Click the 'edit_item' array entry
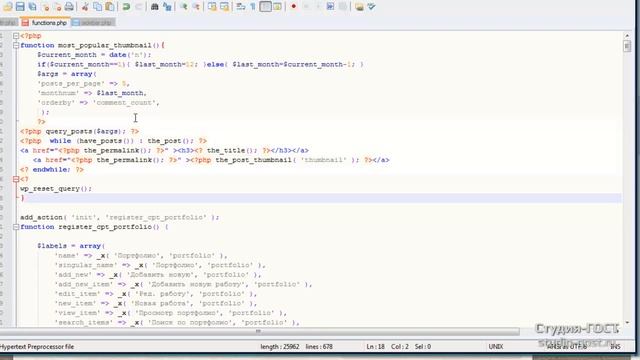The height and width of the screenshot is (360, 640). [156, 293]
